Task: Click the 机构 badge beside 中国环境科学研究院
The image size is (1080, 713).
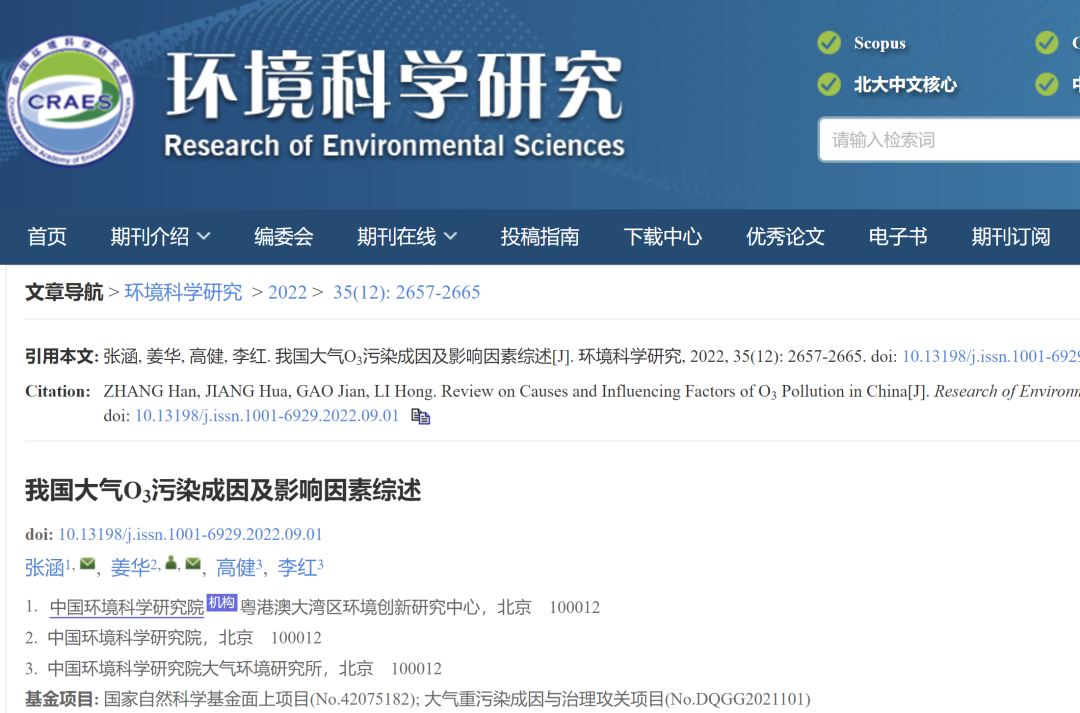Action: tap(222, 602)
